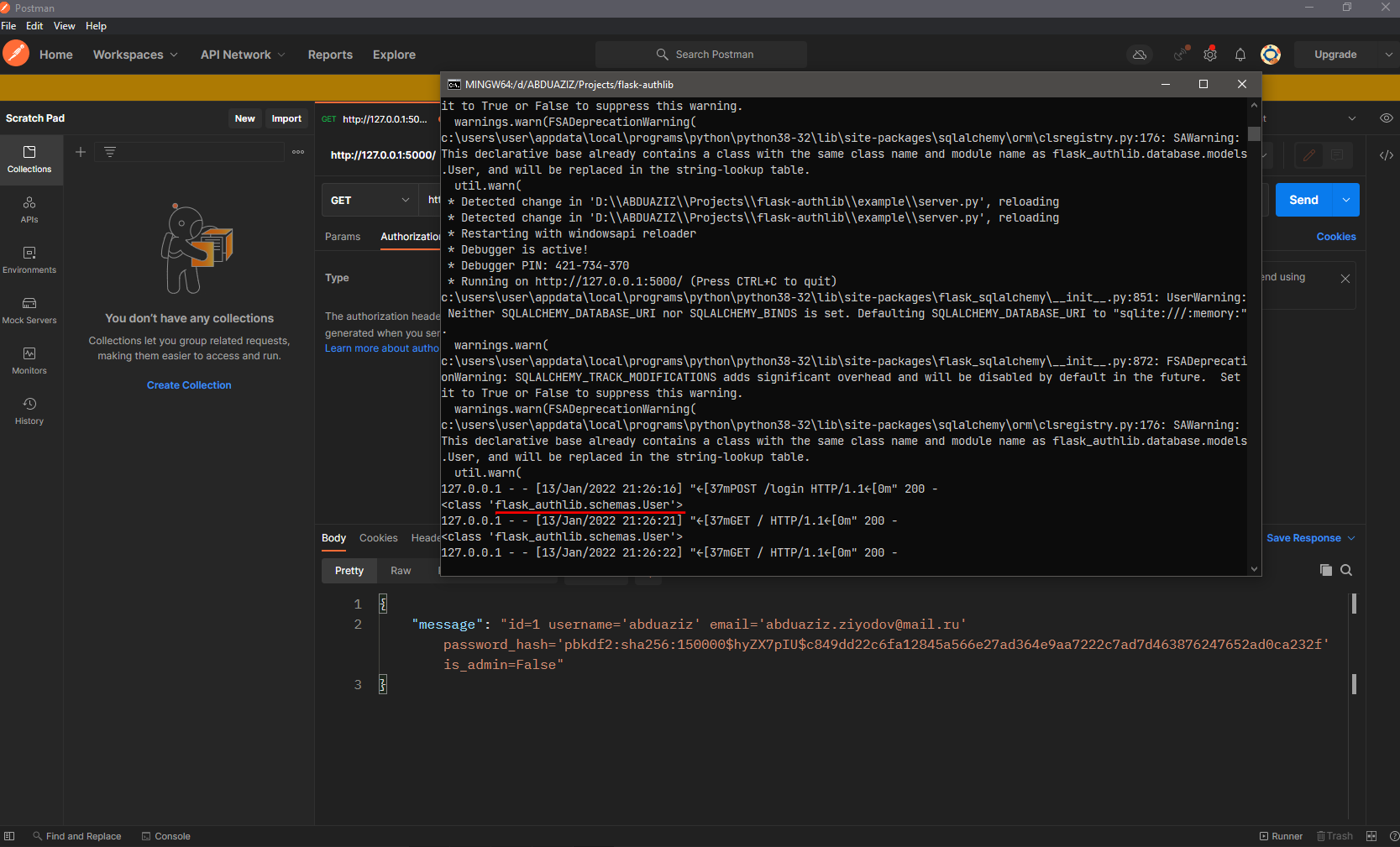Copy the response body icon
1400x847 pixels.
1326,570
